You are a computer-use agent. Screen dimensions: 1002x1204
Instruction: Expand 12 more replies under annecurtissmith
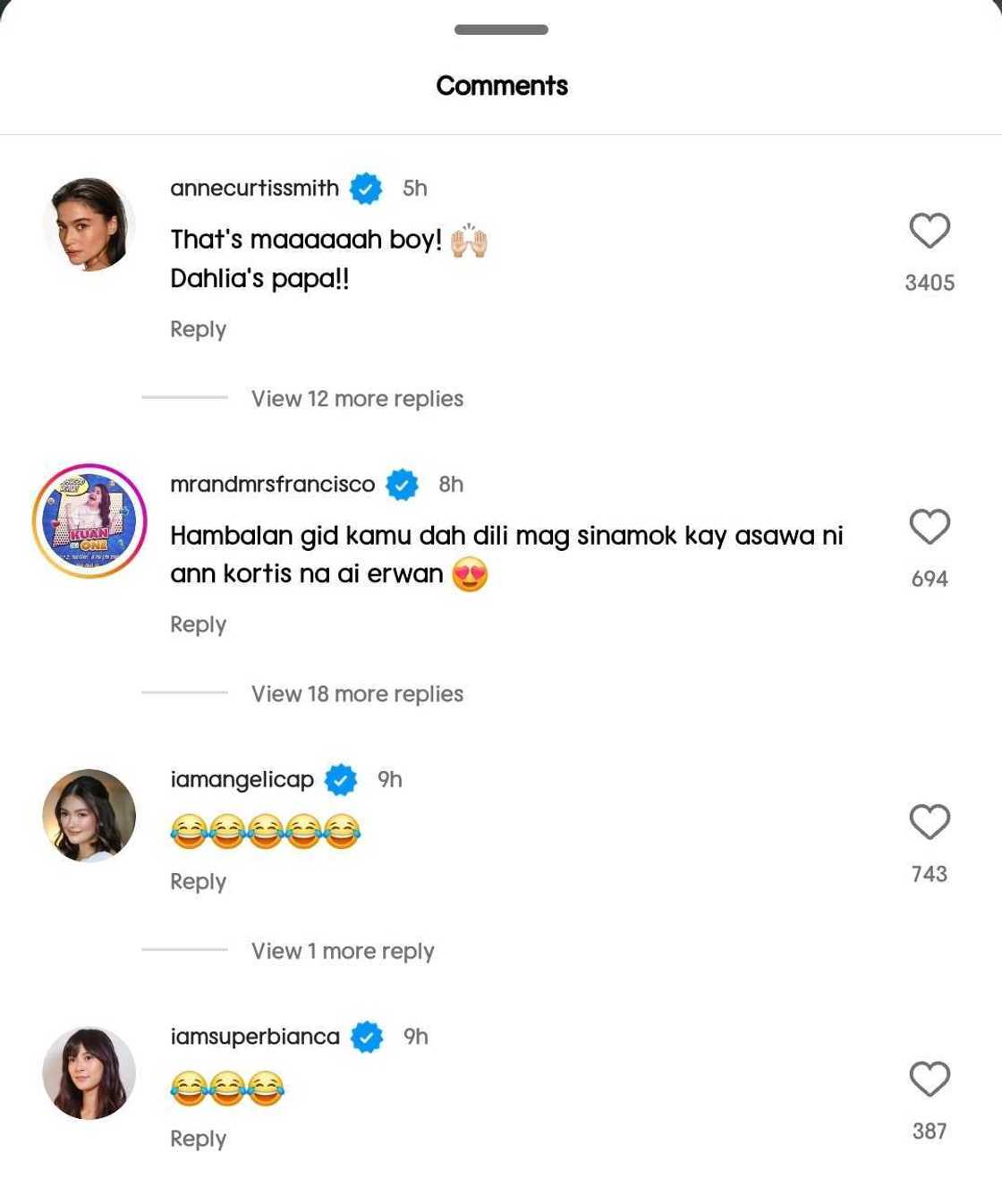[357, 399]
